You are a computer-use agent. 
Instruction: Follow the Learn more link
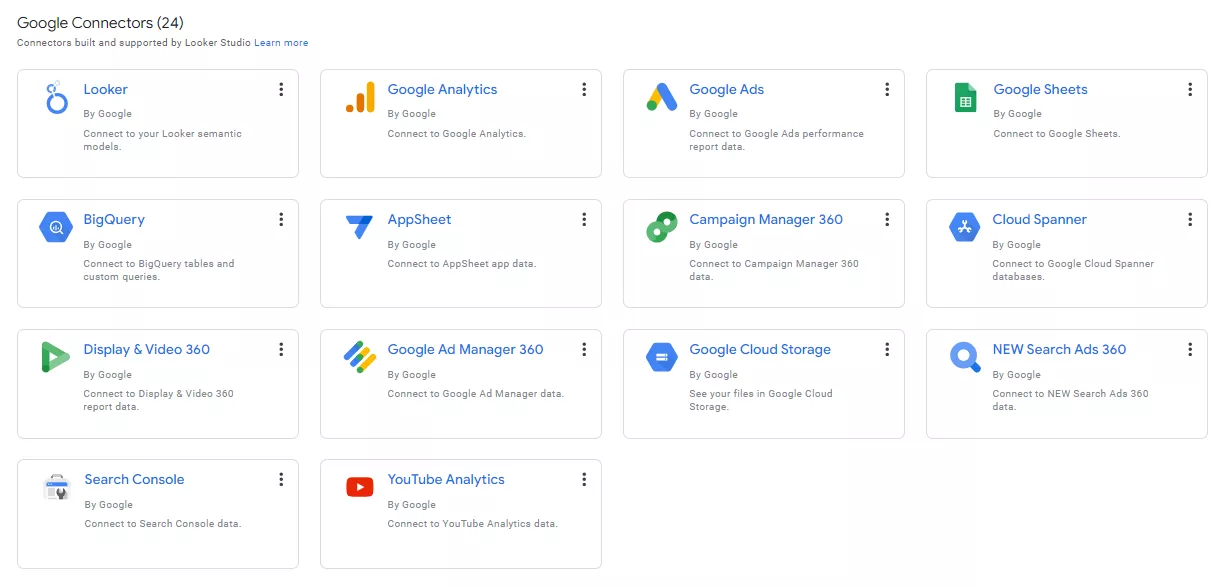[281, 43]
